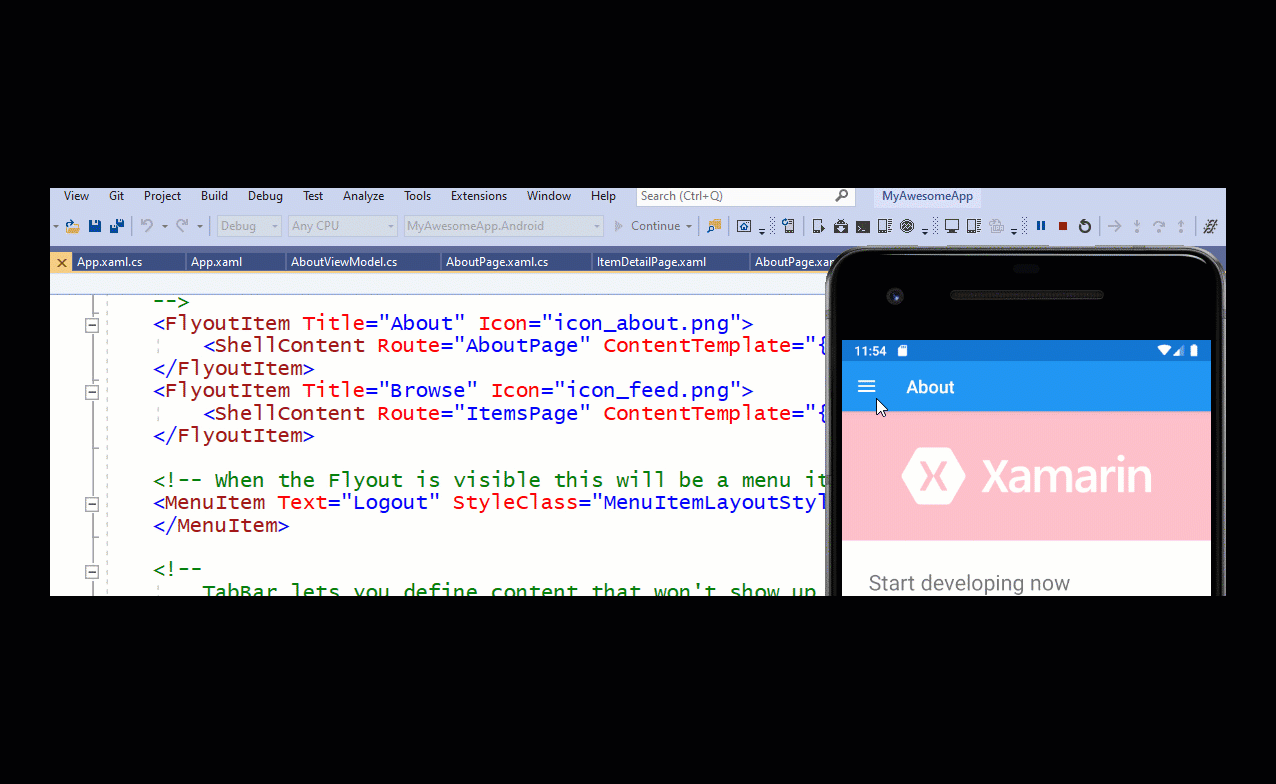Click the Pair to Mac monitor icon
The image size is (1276, 784).
pyautogui.click(x=952, y=226)
